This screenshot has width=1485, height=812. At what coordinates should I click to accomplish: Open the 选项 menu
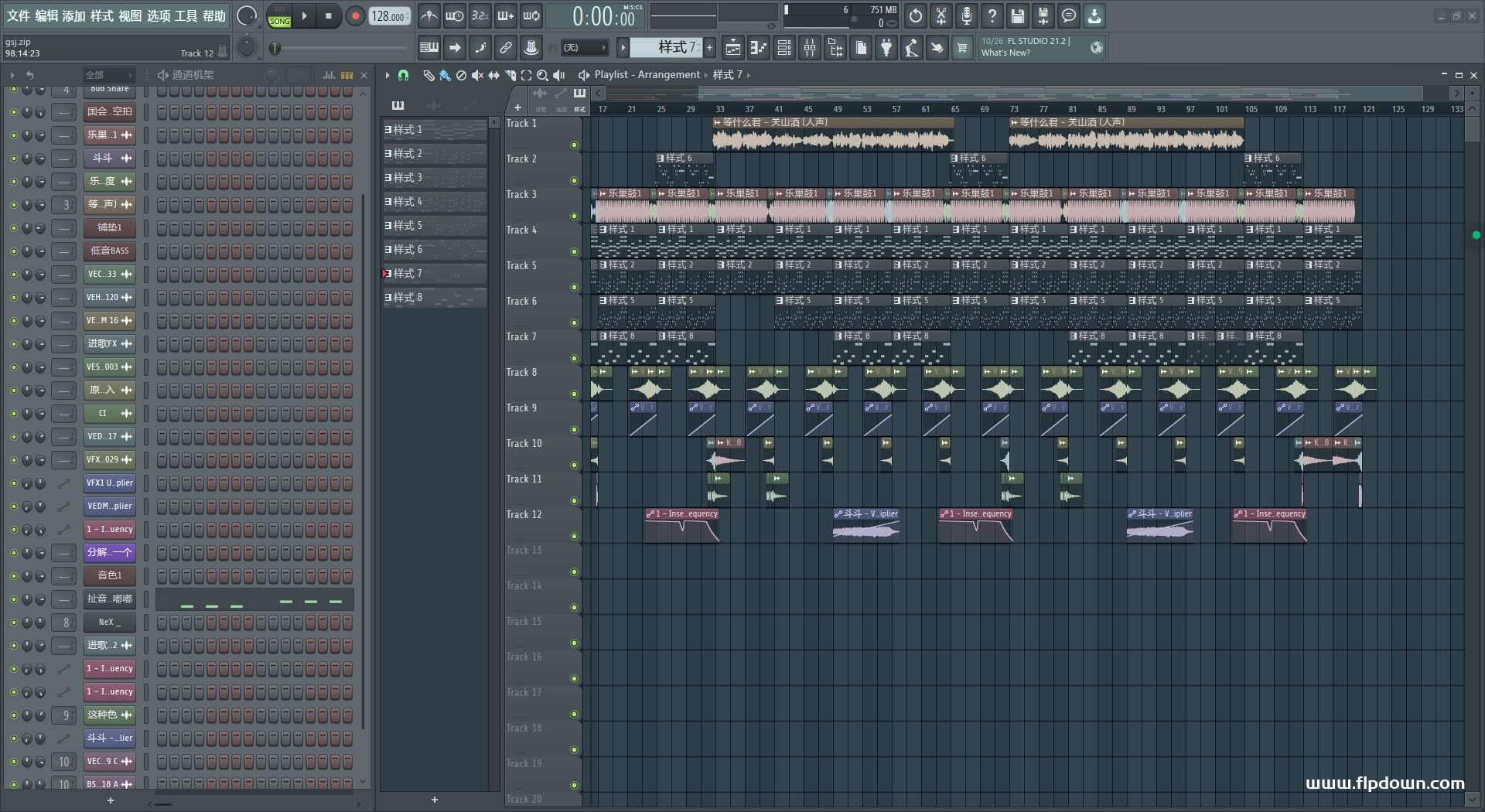pyautogui.click(x=159, y=15)
